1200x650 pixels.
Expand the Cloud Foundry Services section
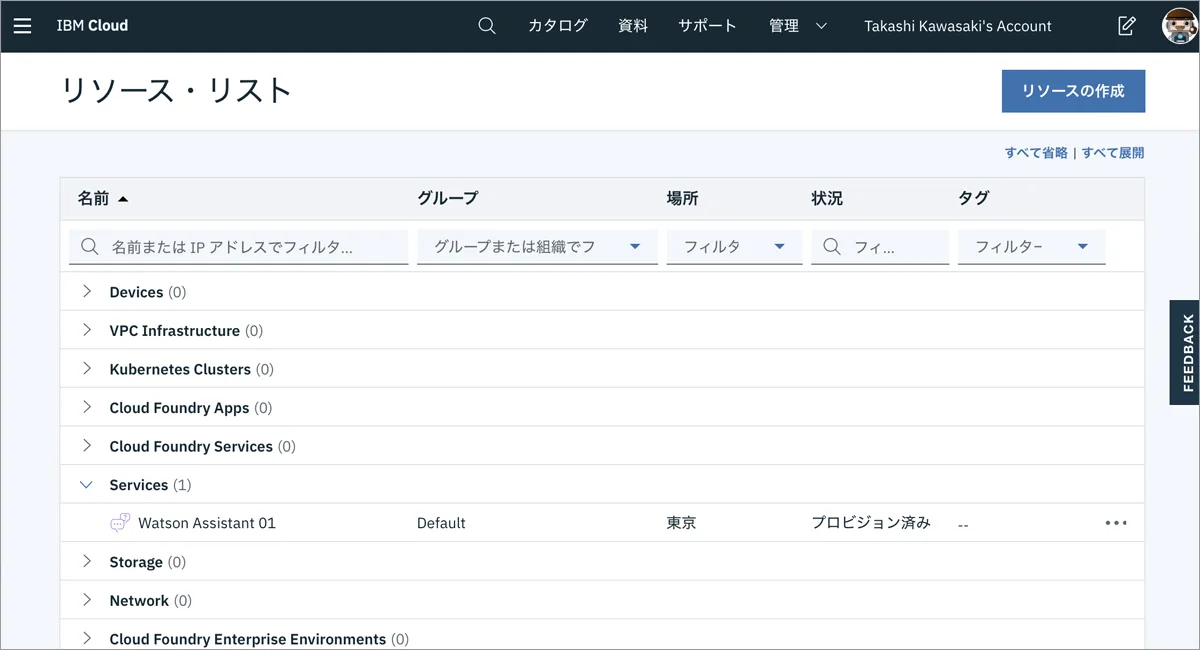coord(87,446)
